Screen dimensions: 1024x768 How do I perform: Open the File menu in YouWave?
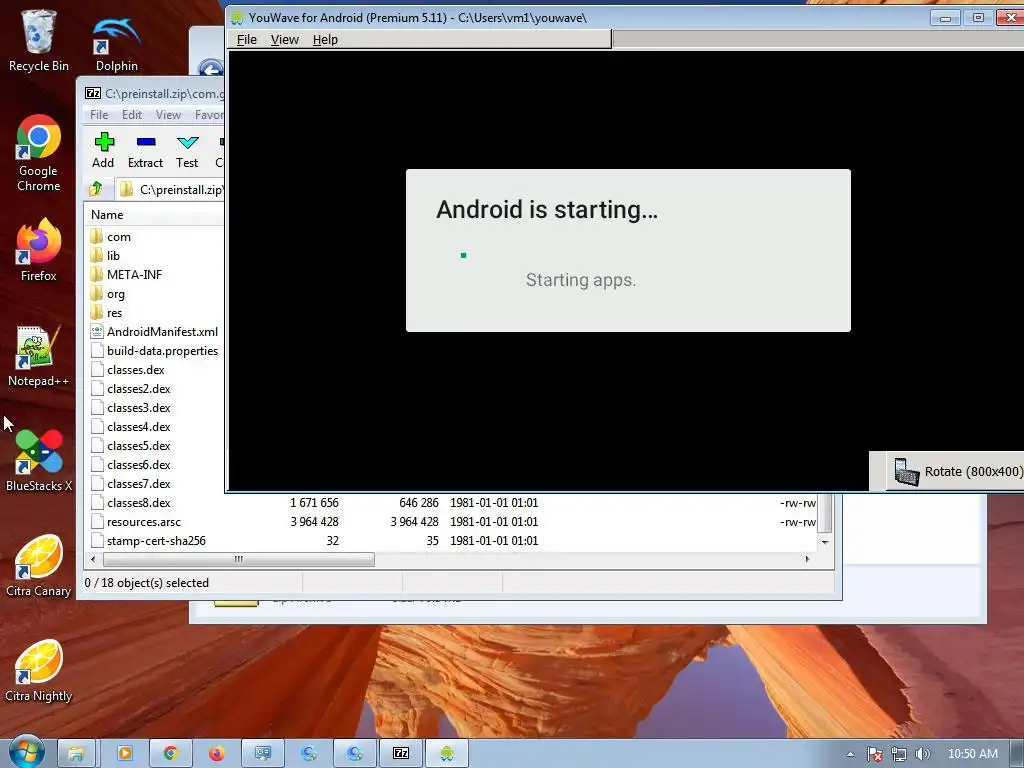coord(246,40)
